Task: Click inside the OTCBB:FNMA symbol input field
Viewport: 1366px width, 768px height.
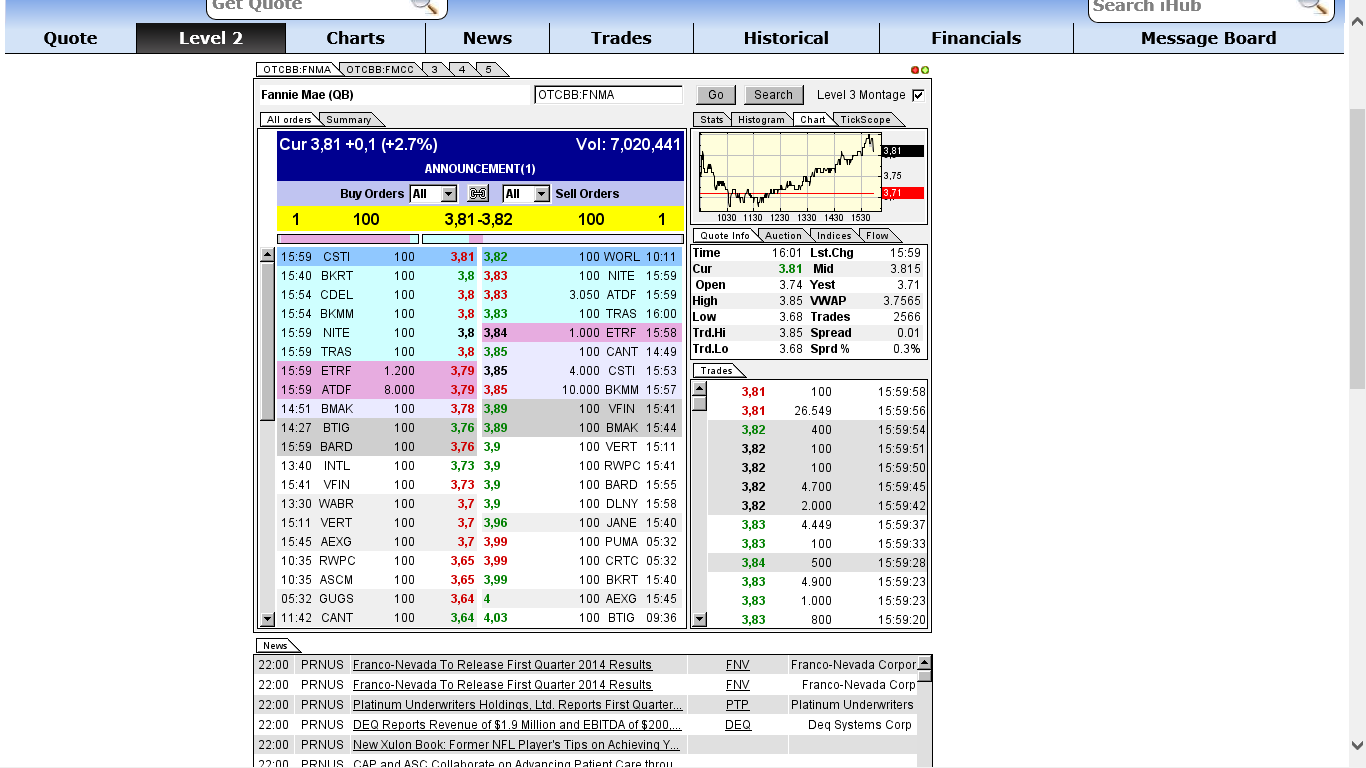Action: pos(610,94)
